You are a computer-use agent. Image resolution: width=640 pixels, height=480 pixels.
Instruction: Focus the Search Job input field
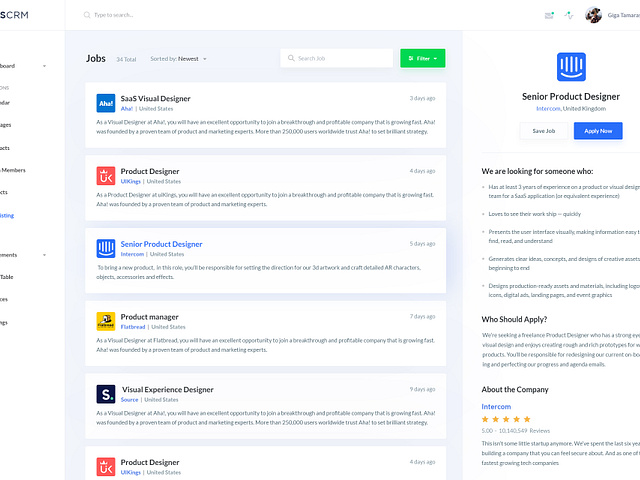coord(336,58)
